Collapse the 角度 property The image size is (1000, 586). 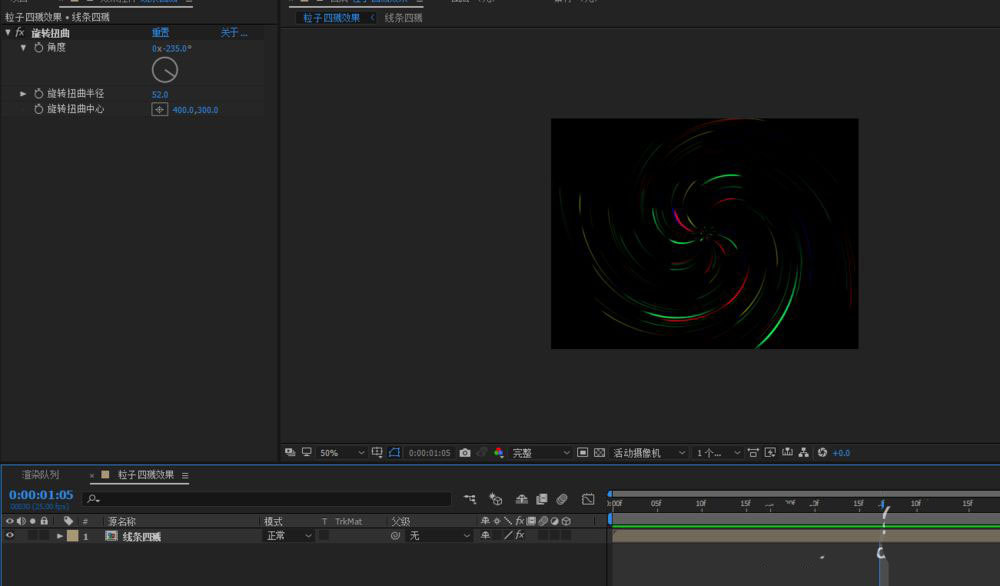(x=24, y=48)
